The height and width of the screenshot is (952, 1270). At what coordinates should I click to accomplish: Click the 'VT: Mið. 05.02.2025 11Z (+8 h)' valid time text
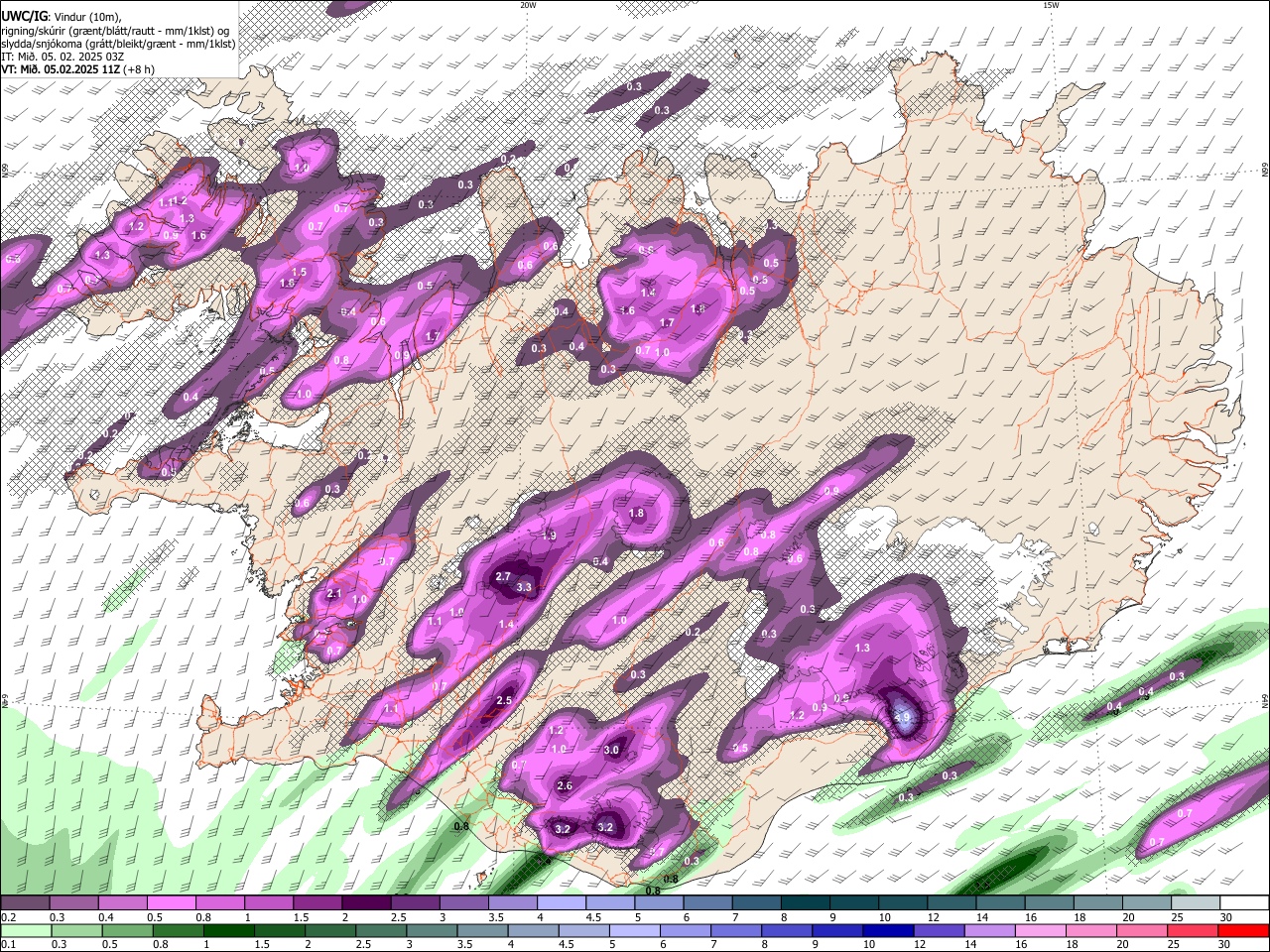(77, 69)
